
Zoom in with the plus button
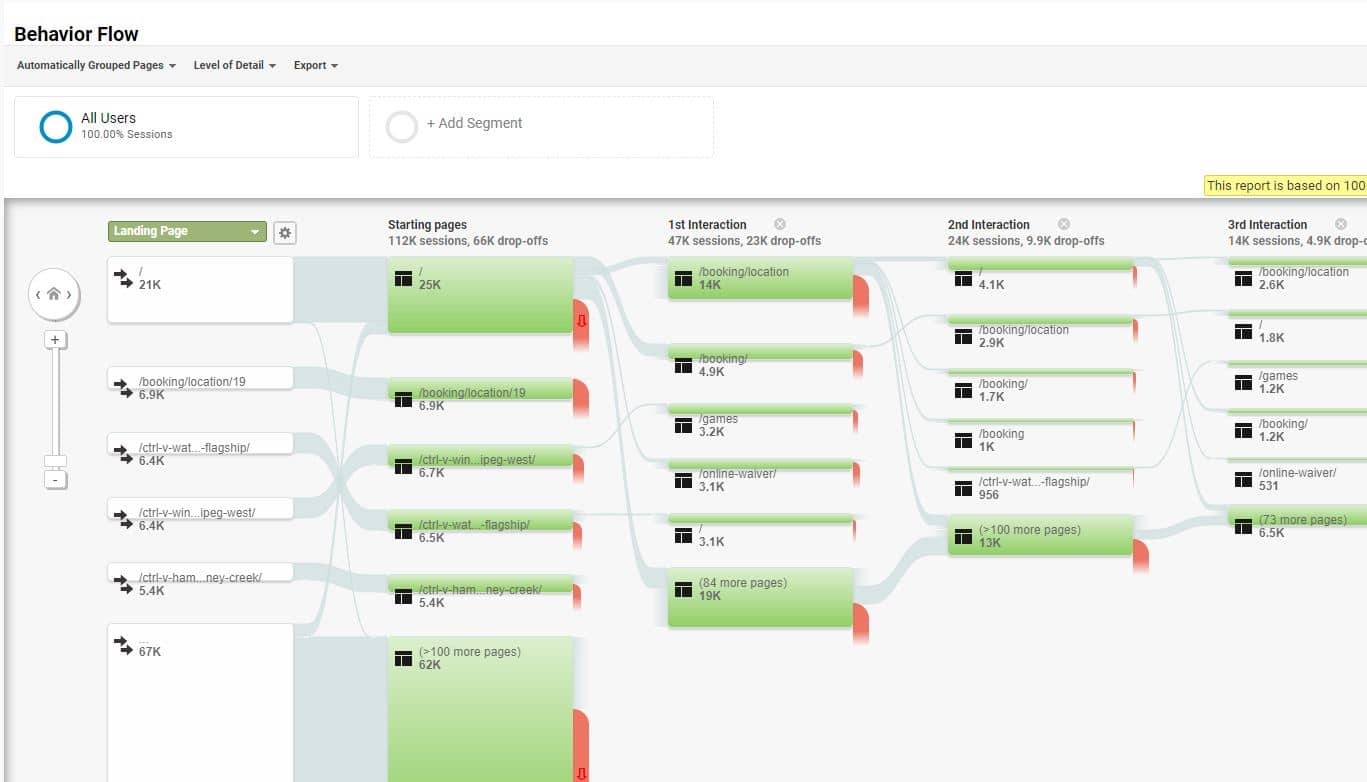click(55, 340)
